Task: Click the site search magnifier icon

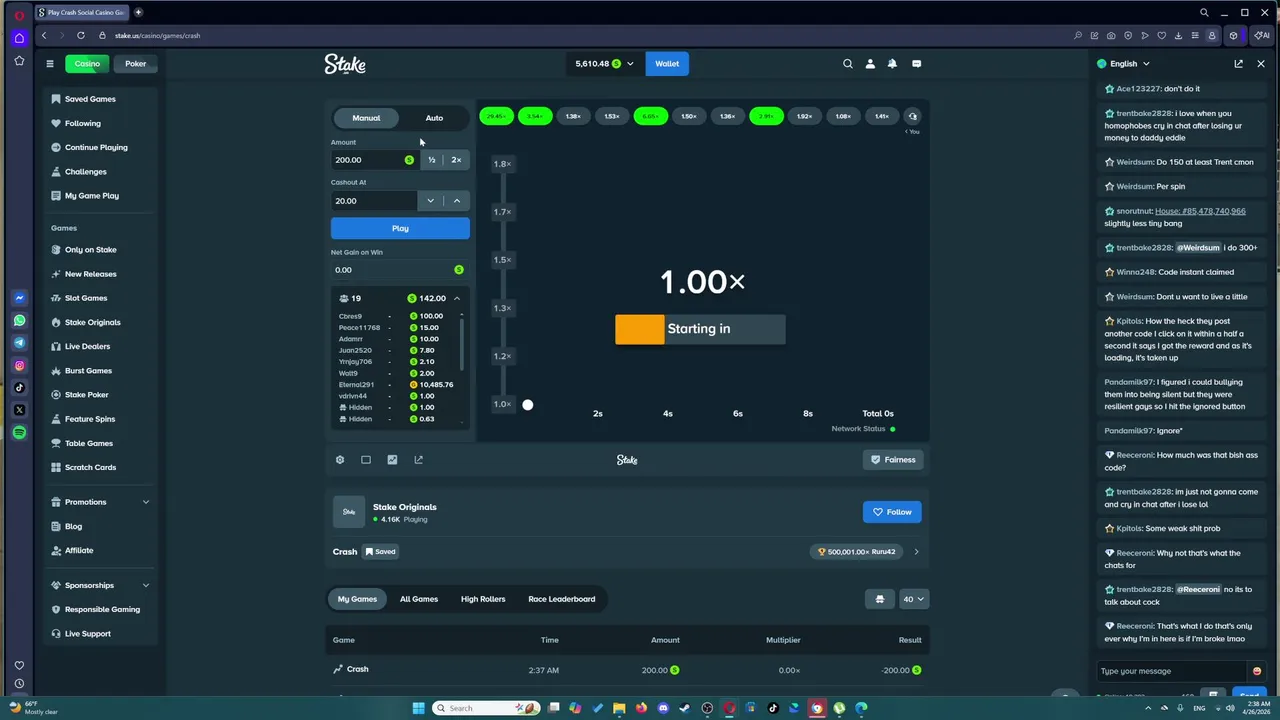Action: (848, 64)
